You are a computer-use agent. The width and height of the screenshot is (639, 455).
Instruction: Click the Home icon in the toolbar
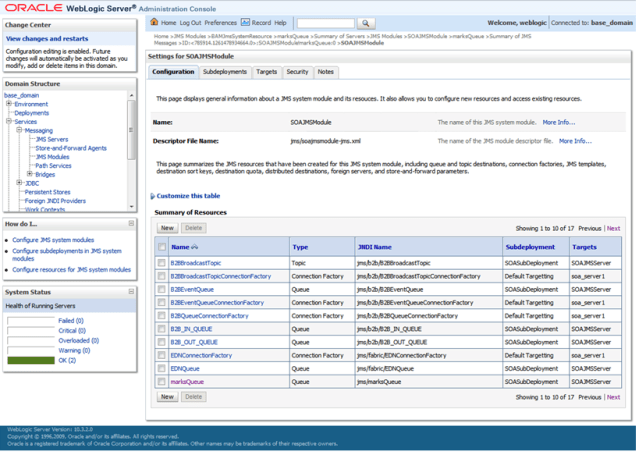click(155, 22)
